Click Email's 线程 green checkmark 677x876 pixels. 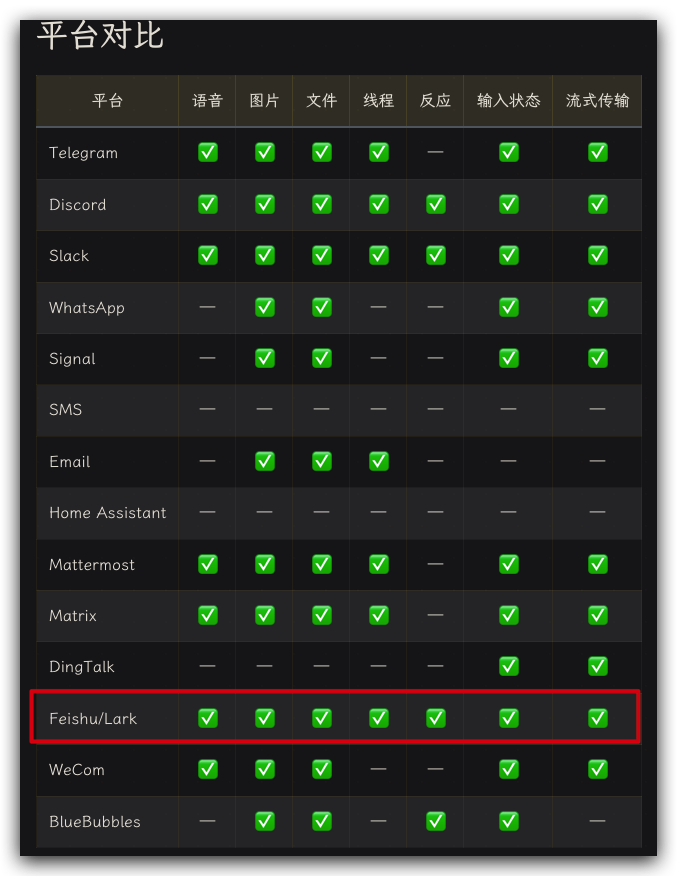pos(378,461)
